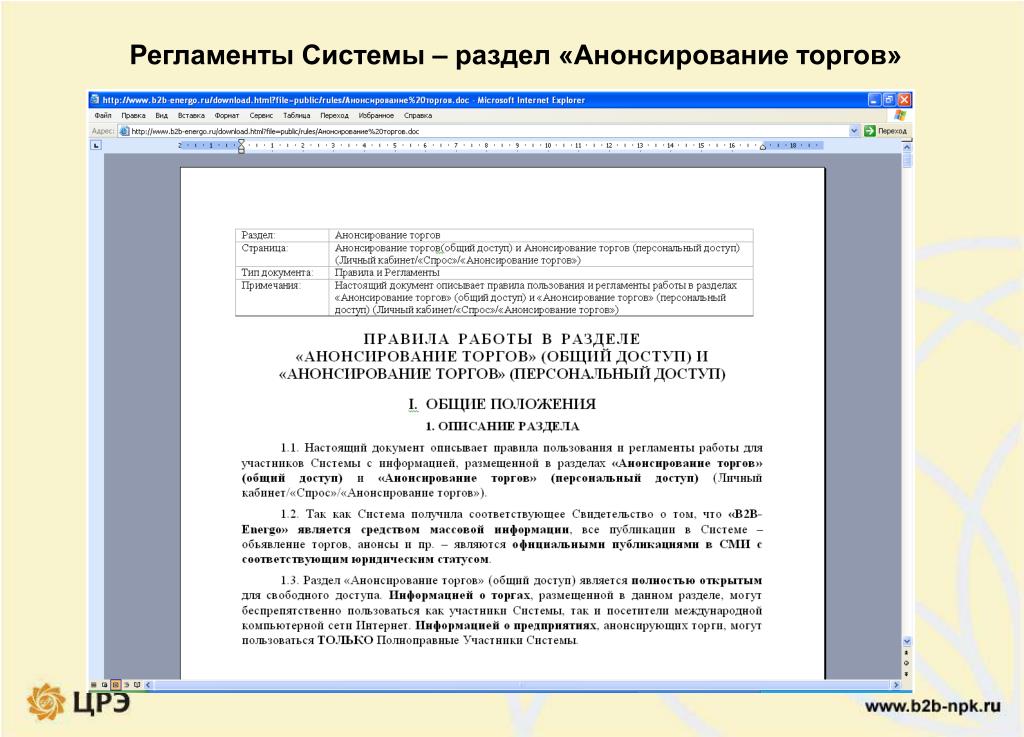The width and height of the screenshot is (1024, 737).
Task: Click the 'Страница:' table cell
Action: point(282,254)
